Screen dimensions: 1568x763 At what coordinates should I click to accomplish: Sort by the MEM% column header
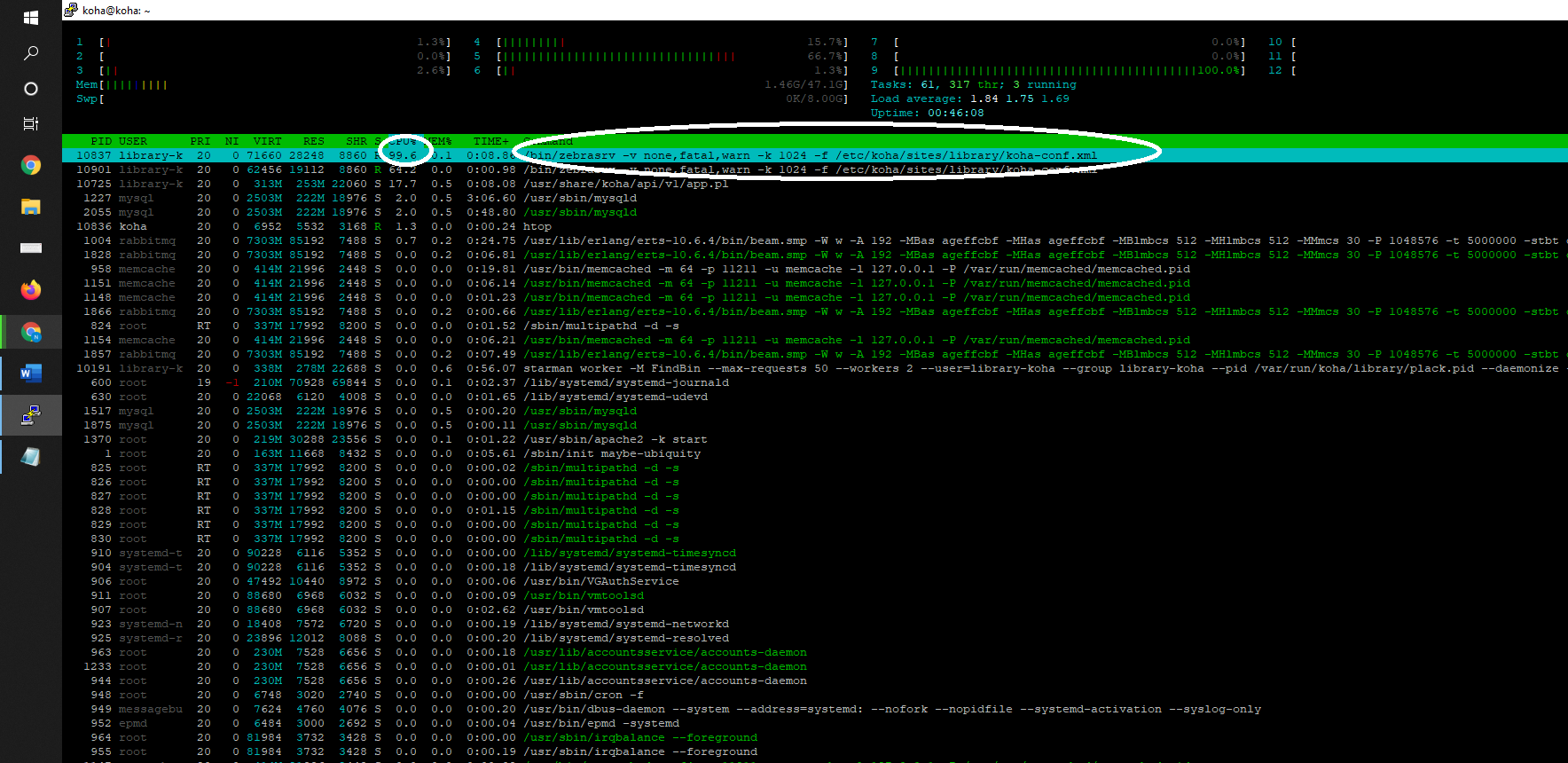[439, 141]
